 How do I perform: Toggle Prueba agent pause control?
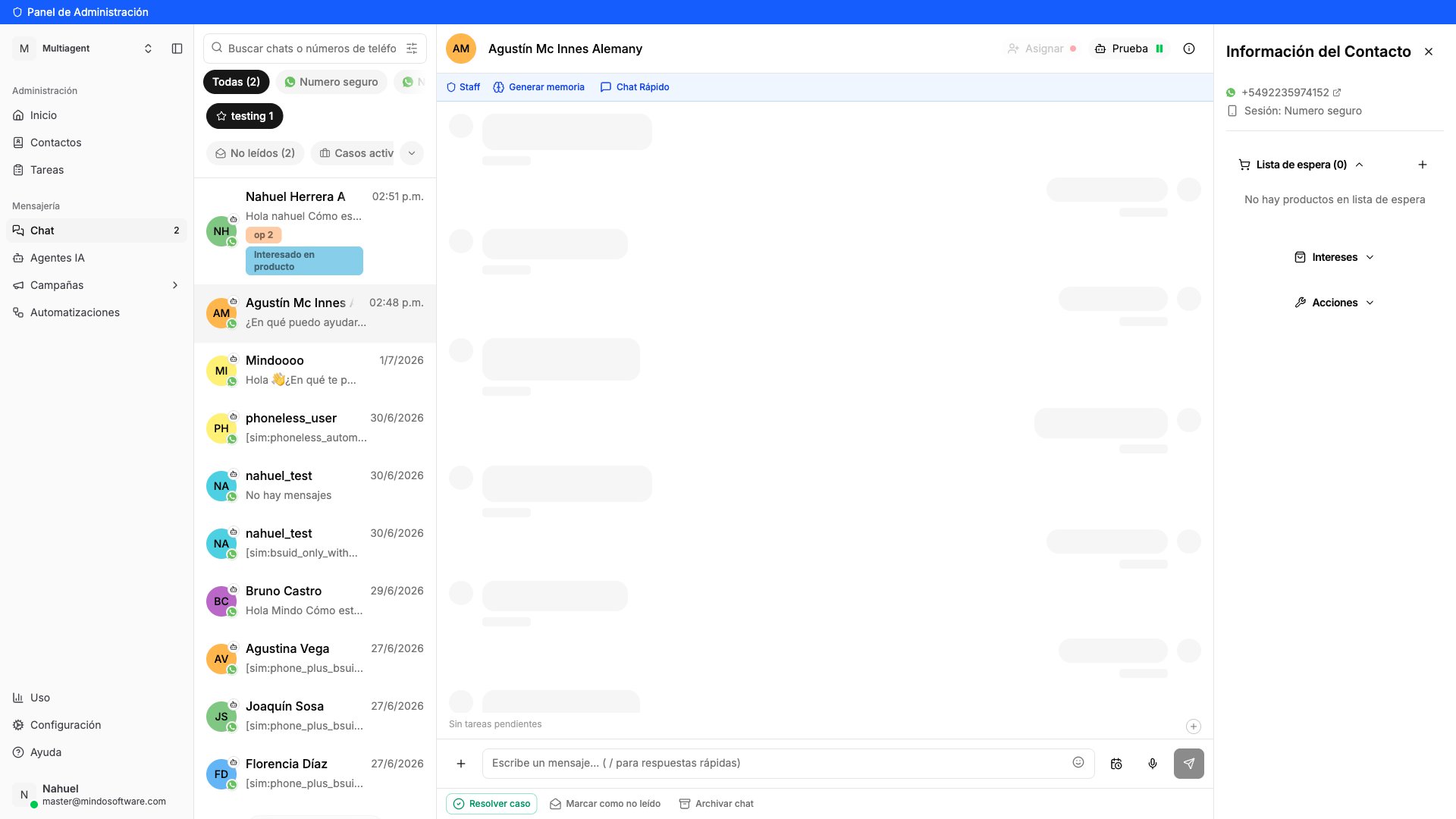(1159, 49)
